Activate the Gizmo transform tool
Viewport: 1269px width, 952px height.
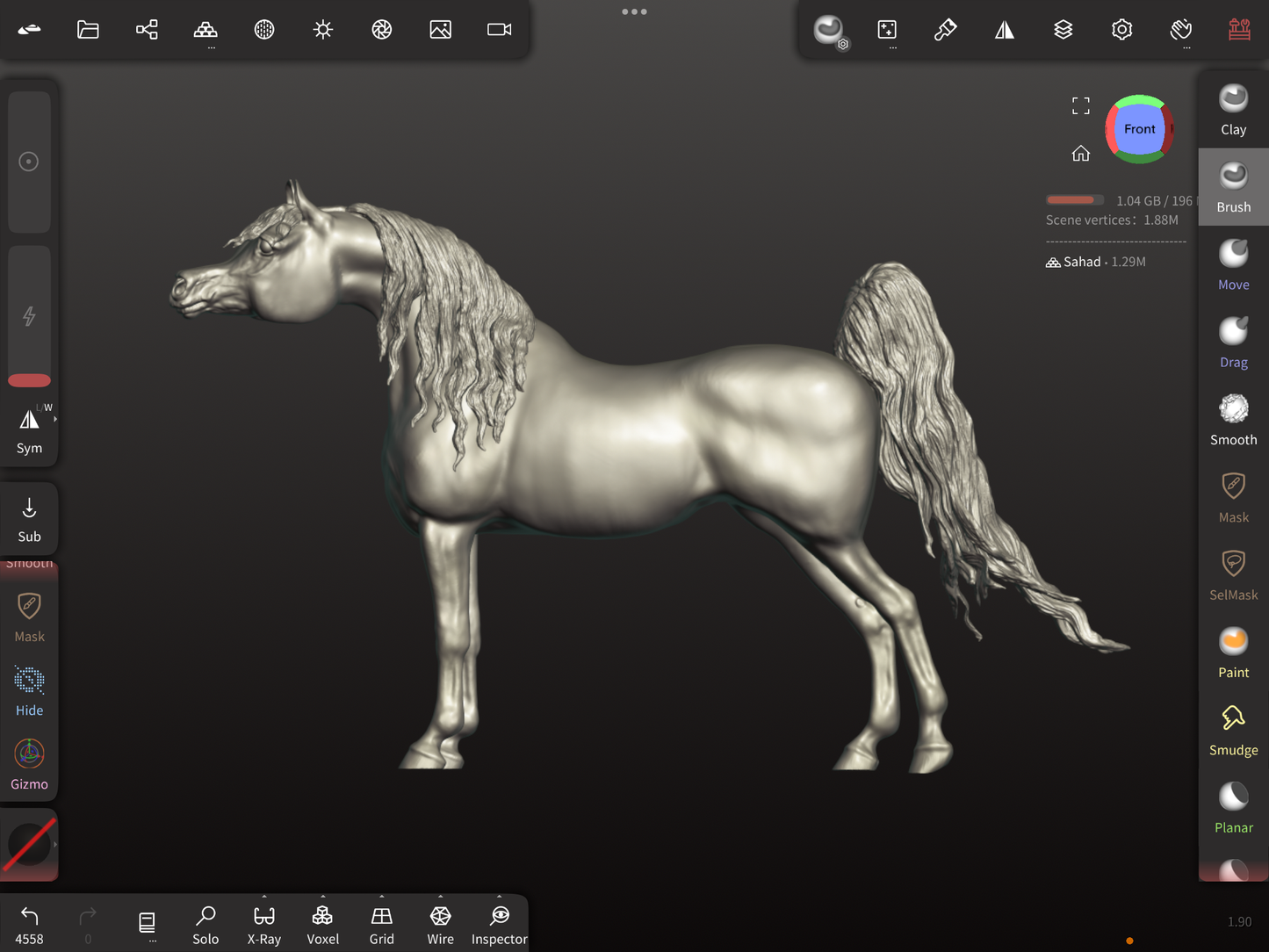pos(29,763)
